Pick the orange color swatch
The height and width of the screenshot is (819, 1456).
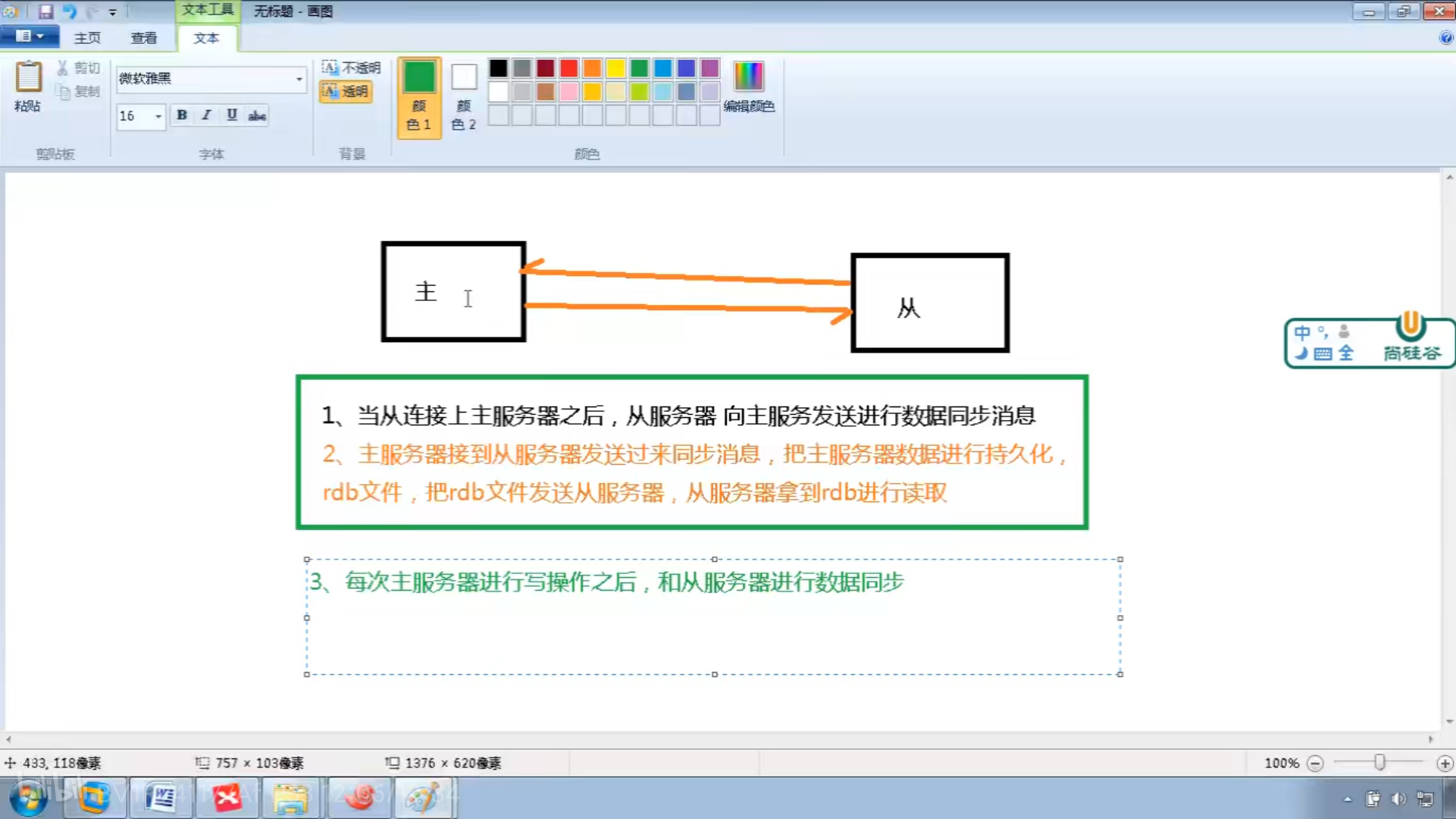(592, 68)
